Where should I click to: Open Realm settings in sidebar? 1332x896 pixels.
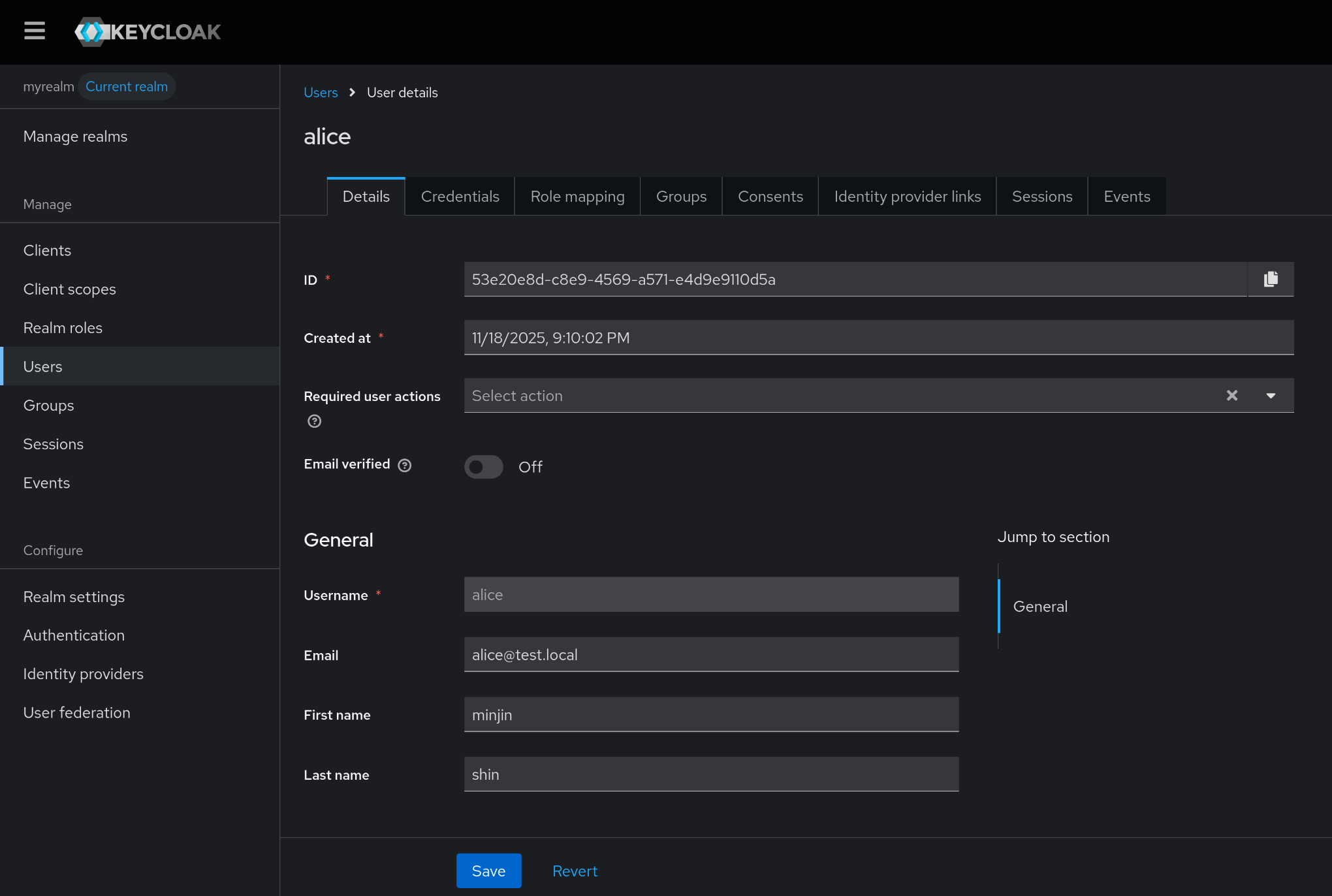point(74,597)
